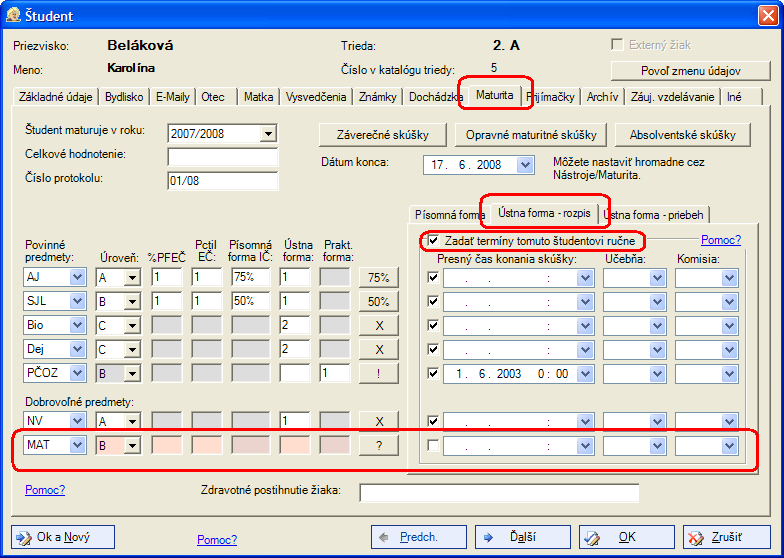The height and width of the screenshot is (558, 784).
Task: Expand the Dej subject dropdown
Action: point(78,349)
